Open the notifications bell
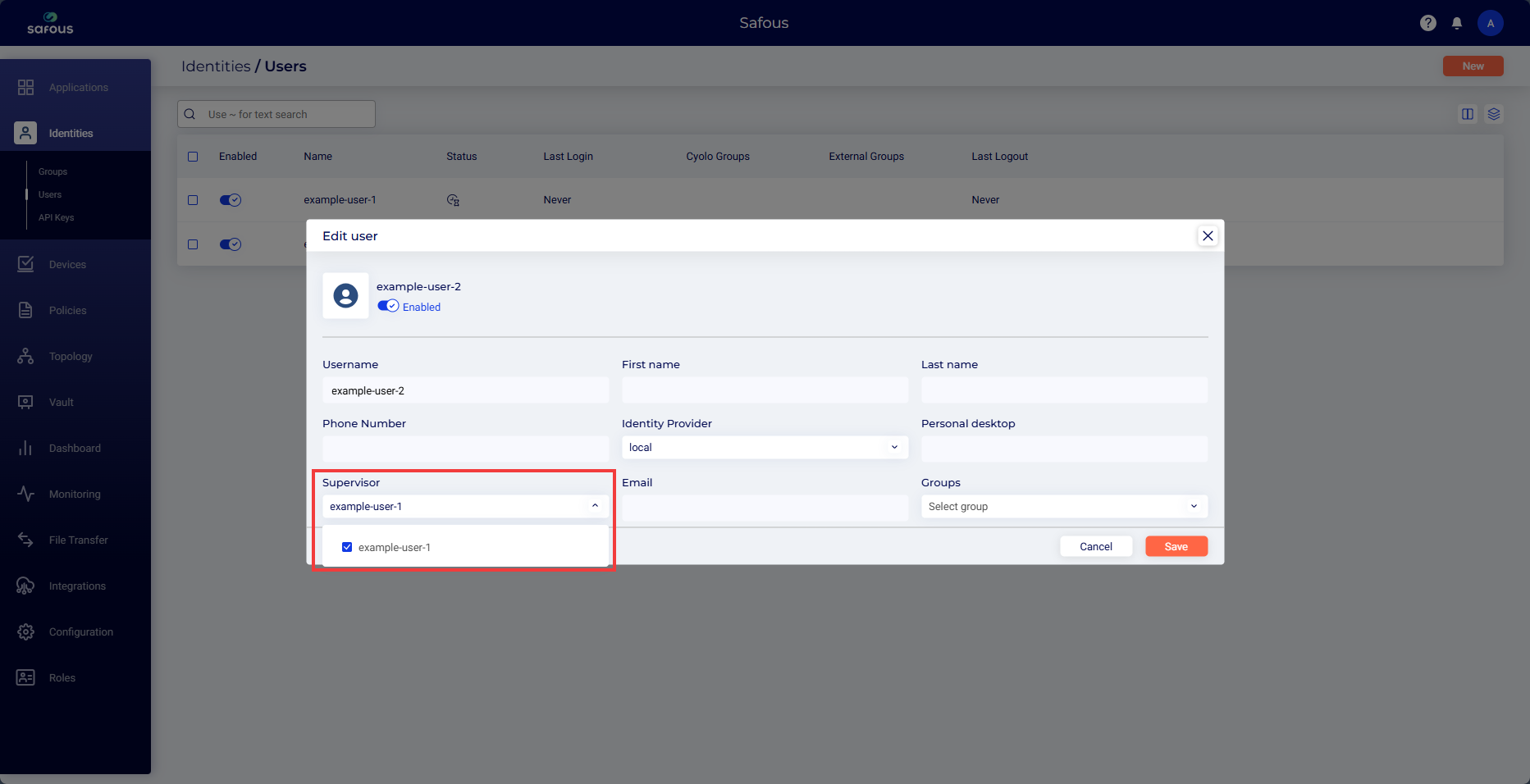Viewport: 1530px width, 784px height. click(x=1457, y=23)
